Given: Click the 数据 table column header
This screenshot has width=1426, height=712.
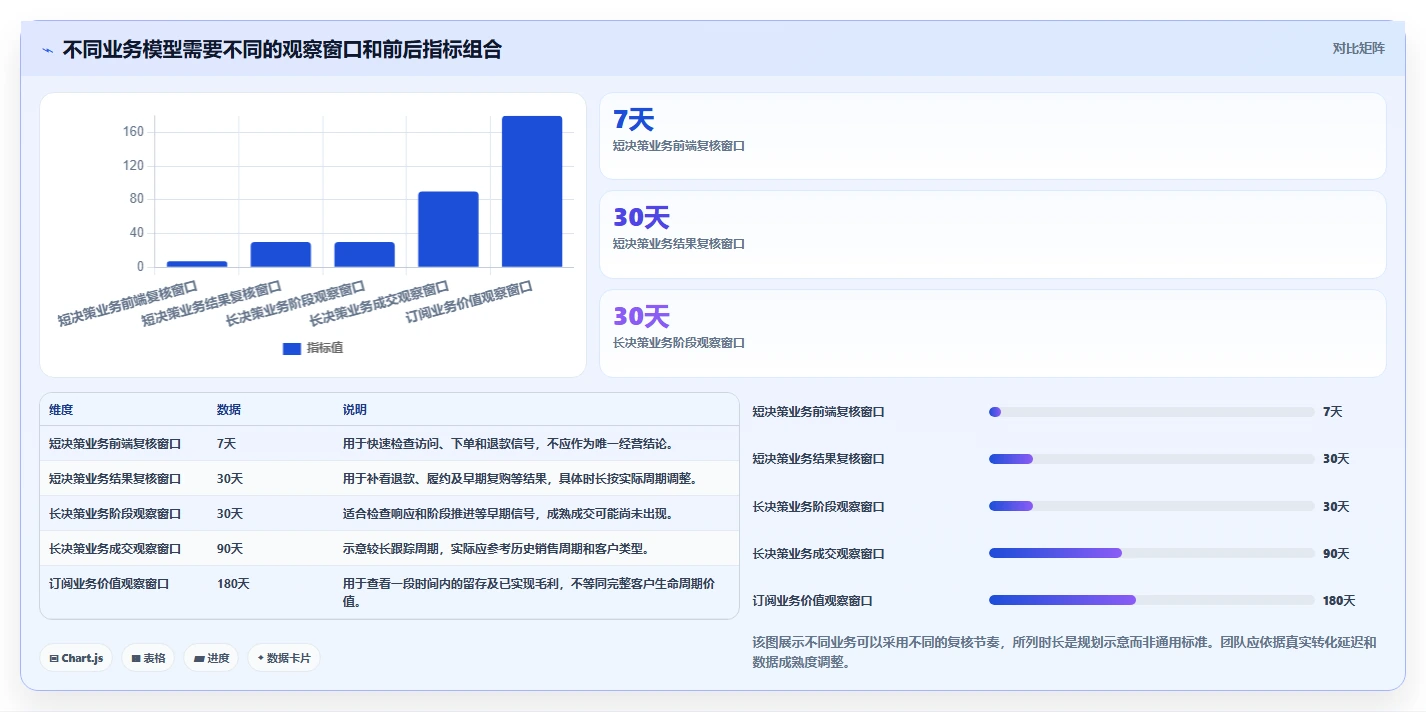Looking at the screenshot, I should tap(228, 410).
